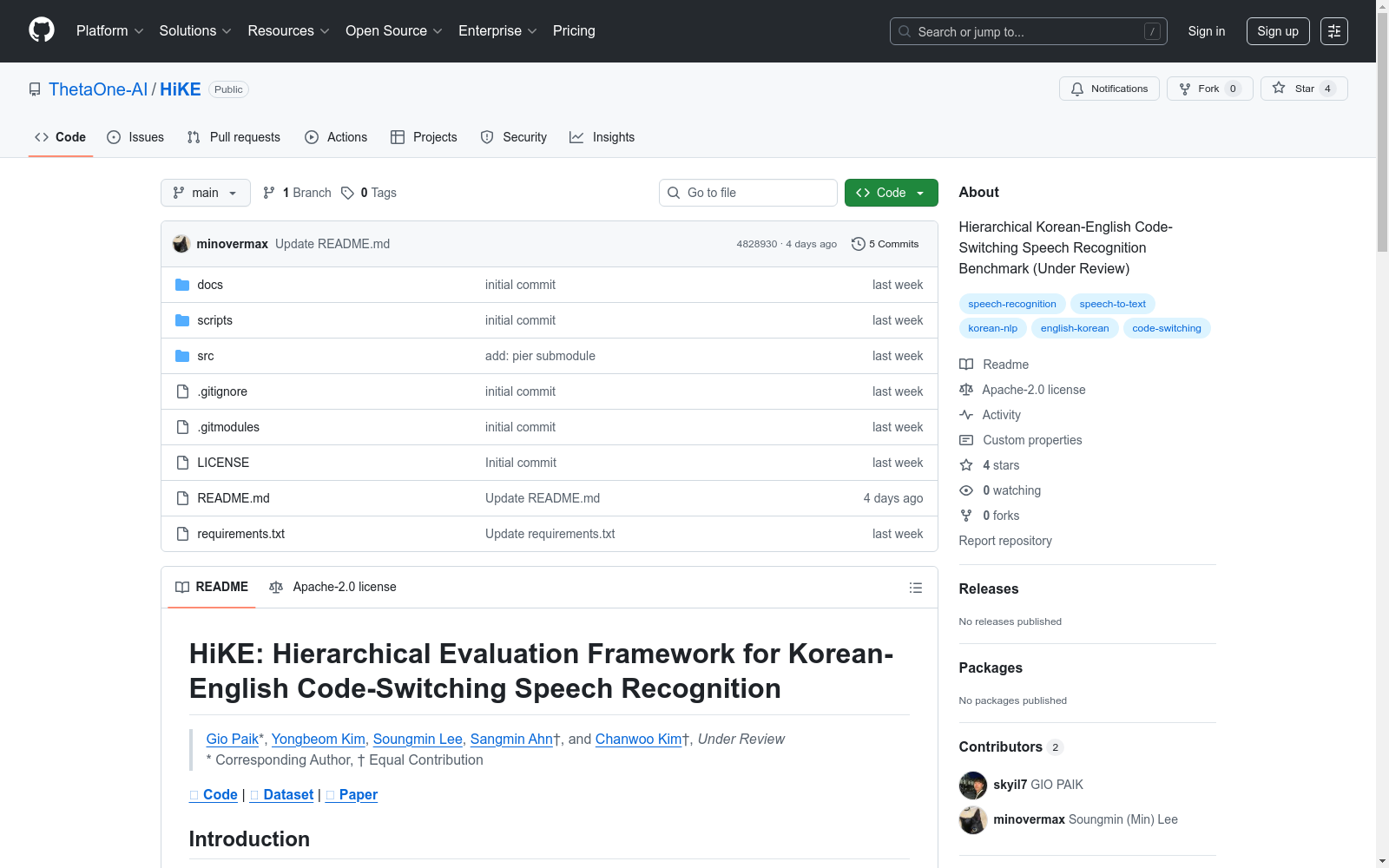The height and width of the screenshot is (868, 1389).
Task: Click the src folder icon
Action: [x=182, y=356]
